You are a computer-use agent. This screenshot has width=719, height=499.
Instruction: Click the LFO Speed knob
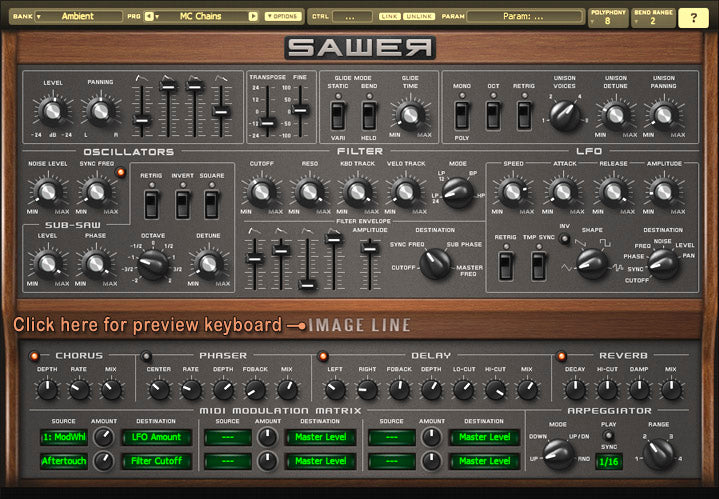pos(513,190)
